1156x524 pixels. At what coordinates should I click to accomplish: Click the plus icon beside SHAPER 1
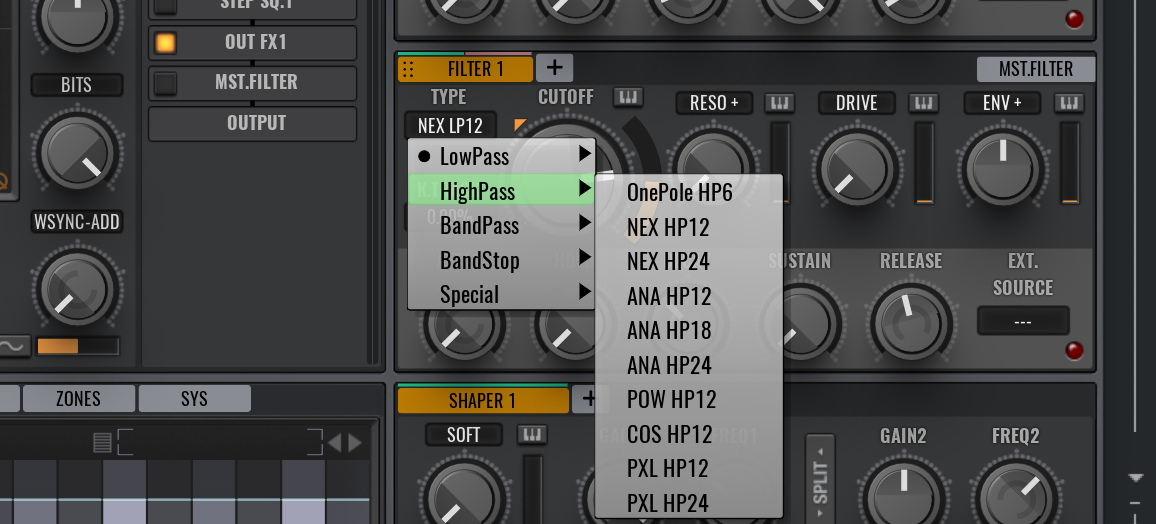click(x=588, y=399)
